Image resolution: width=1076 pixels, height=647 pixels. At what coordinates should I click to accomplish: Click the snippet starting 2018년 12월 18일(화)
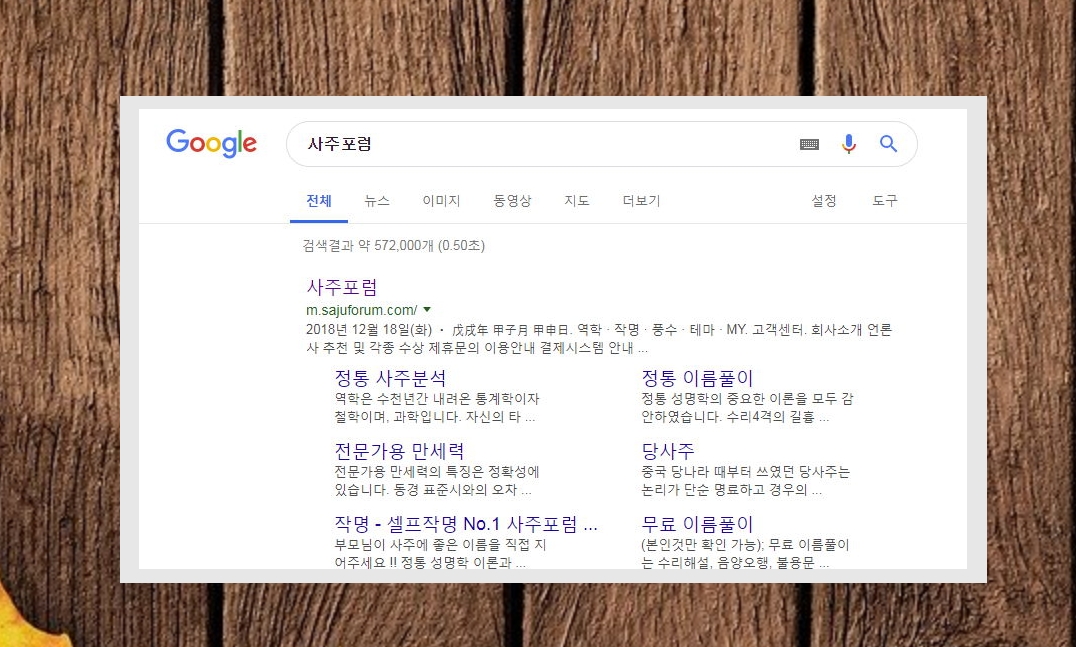click(x=598, y=339)
